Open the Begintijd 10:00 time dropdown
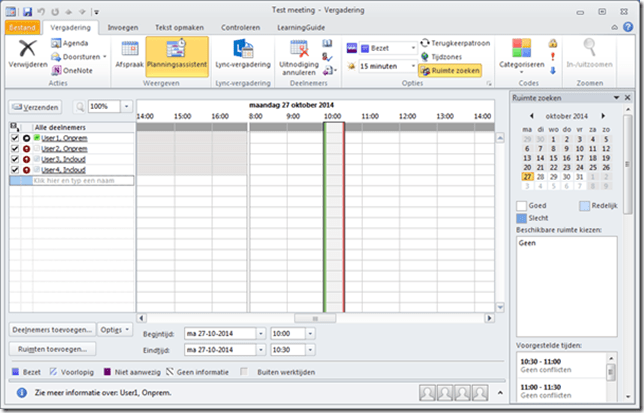Screen dimensions: 644x413 pyautogui.click(x=313, y=333)
